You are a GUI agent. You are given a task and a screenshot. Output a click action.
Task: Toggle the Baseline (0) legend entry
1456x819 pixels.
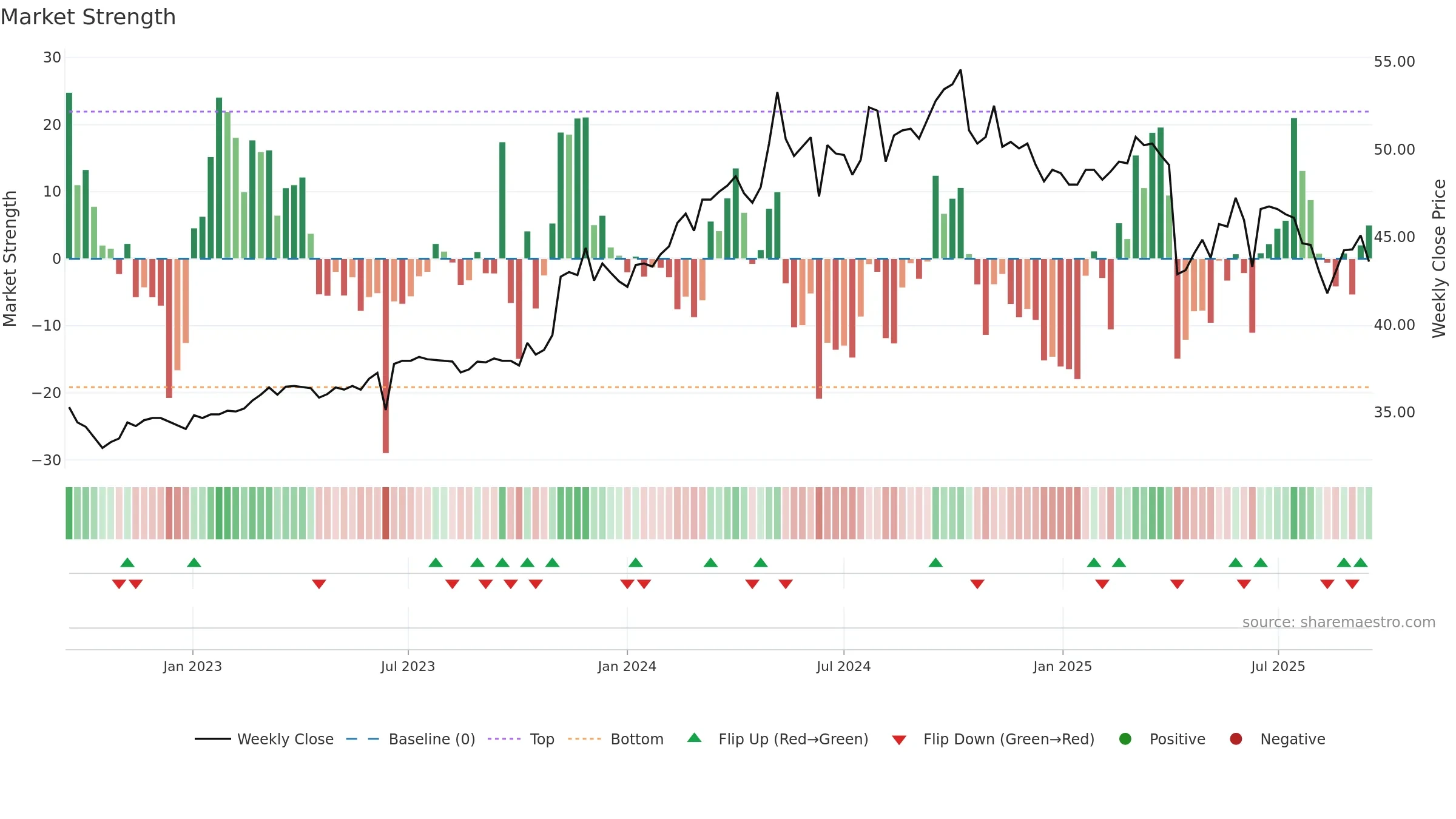[x=411, y=739]
